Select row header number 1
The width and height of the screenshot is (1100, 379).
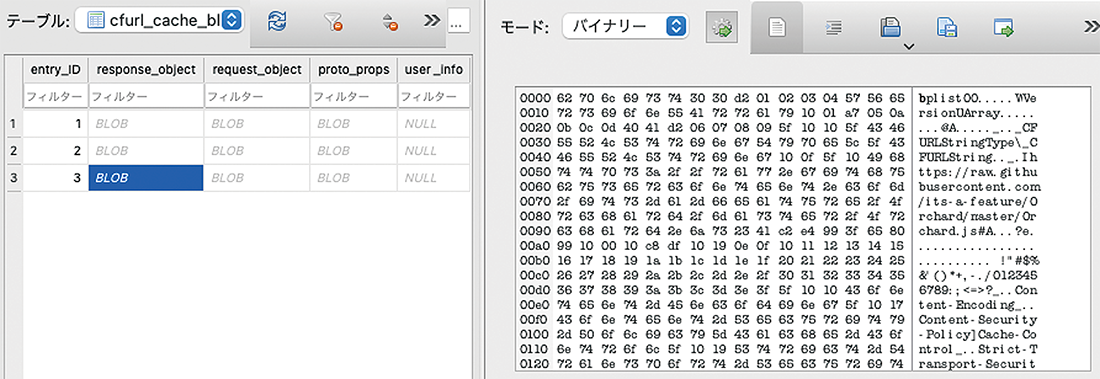tap(13, 124)
